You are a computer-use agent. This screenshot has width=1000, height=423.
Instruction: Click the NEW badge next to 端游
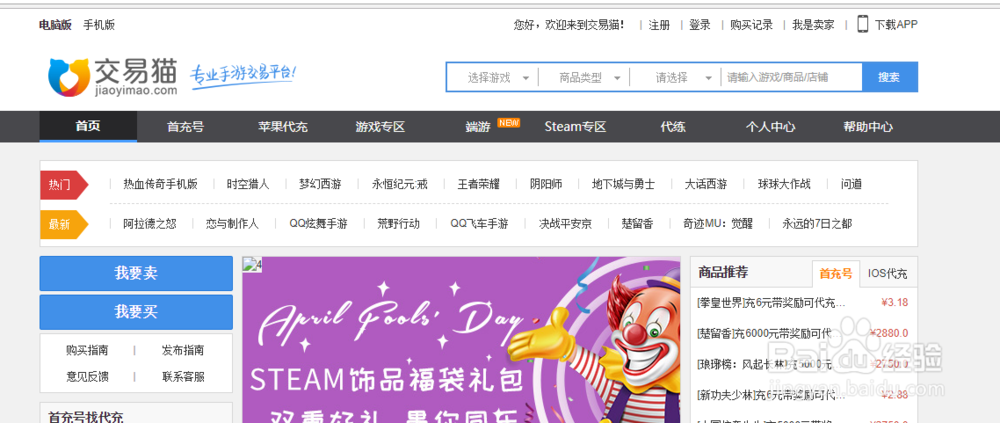click(508, 122)
